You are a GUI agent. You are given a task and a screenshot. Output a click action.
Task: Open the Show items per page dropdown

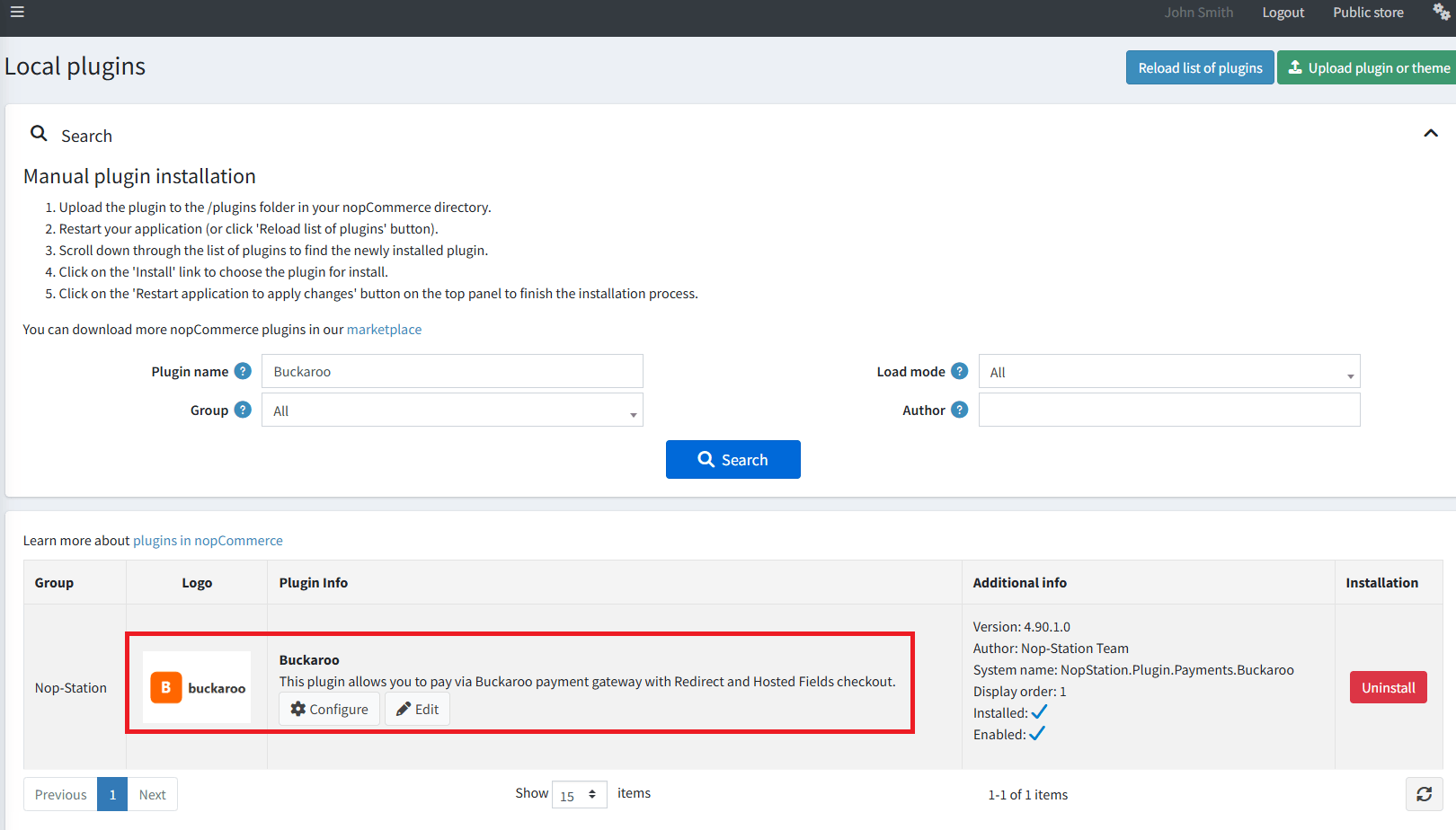(580, 795)
